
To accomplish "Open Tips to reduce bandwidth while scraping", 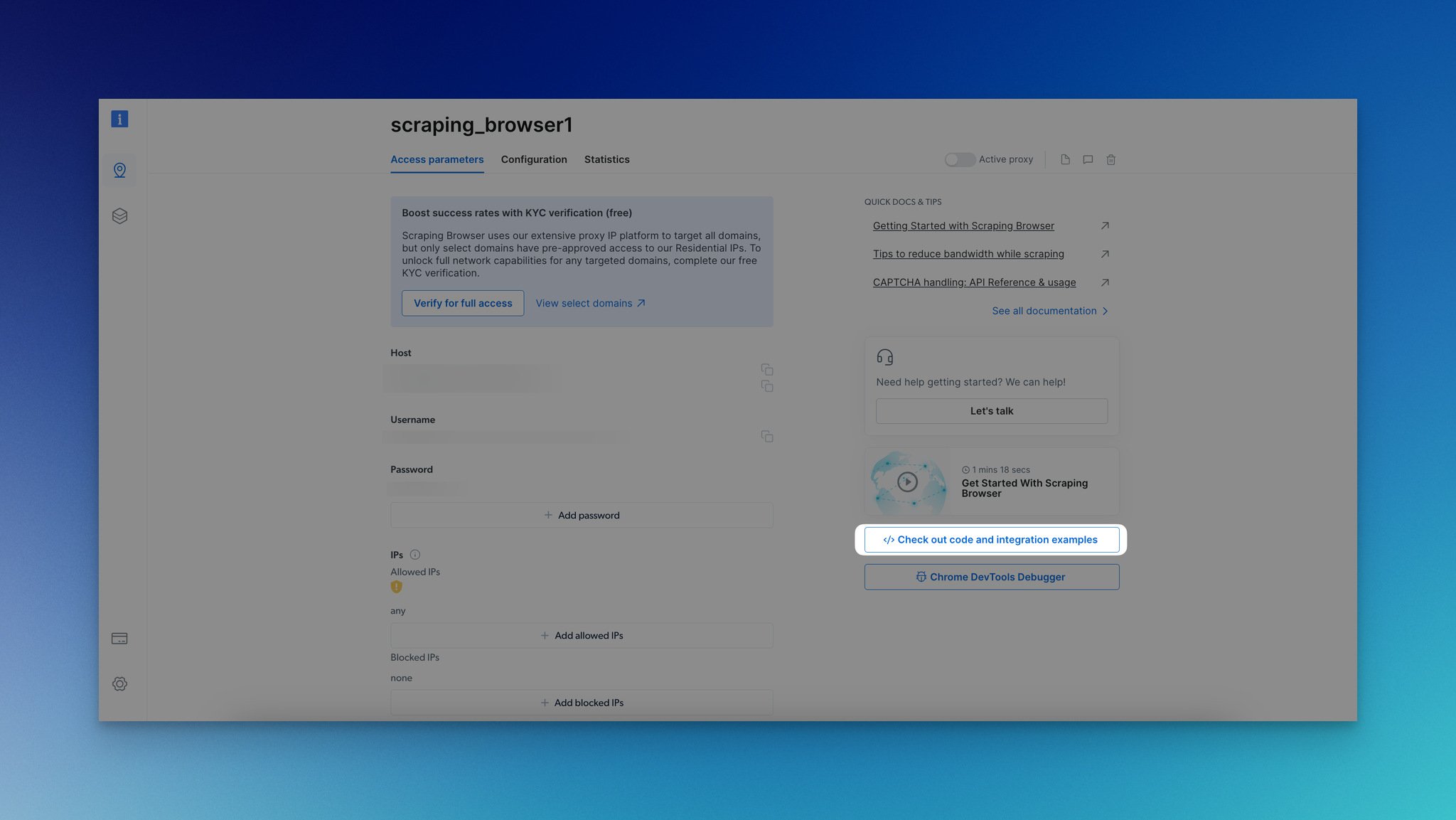I will [968, 254].
